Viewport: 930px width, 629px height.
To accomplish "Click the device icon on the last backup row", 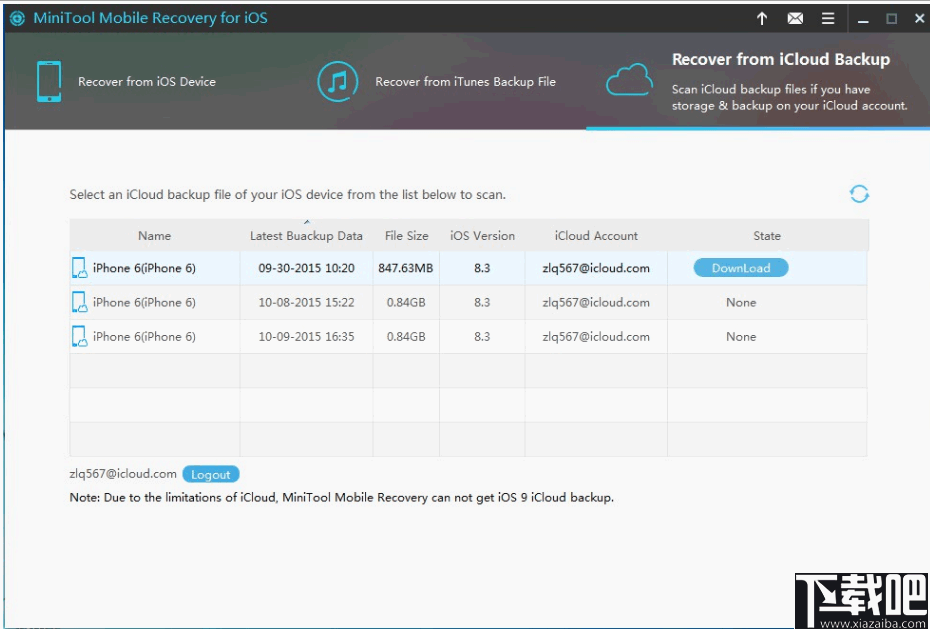I will 78,337.
